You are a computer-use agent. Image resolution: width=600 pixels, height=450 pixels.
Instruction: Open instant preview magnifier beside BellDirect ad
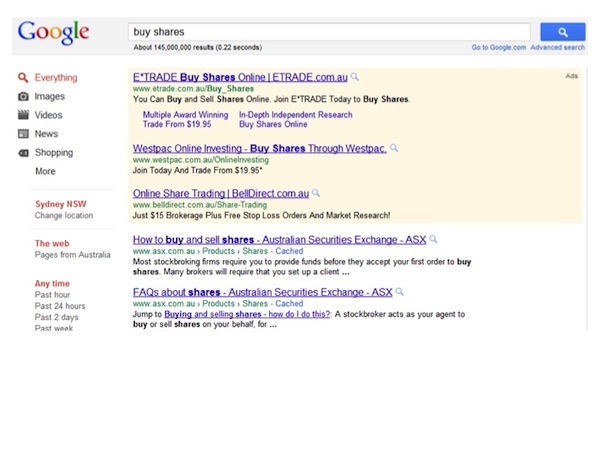click(316, 193)
